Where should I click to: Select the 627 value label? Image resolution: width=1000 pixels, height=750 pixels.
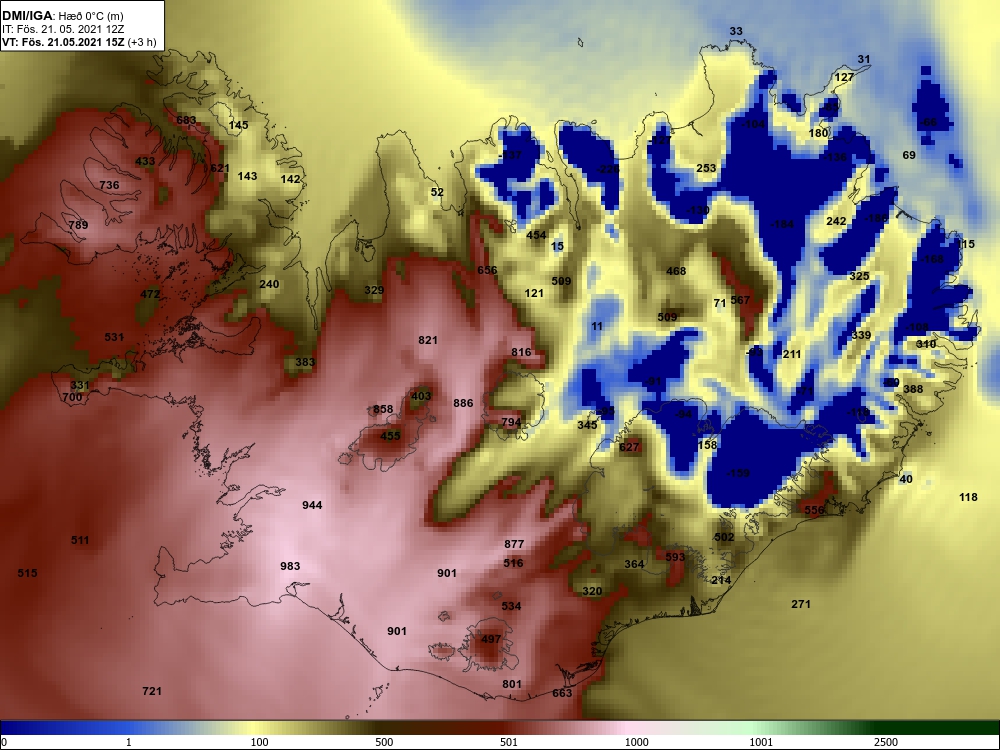pos(629,447)
